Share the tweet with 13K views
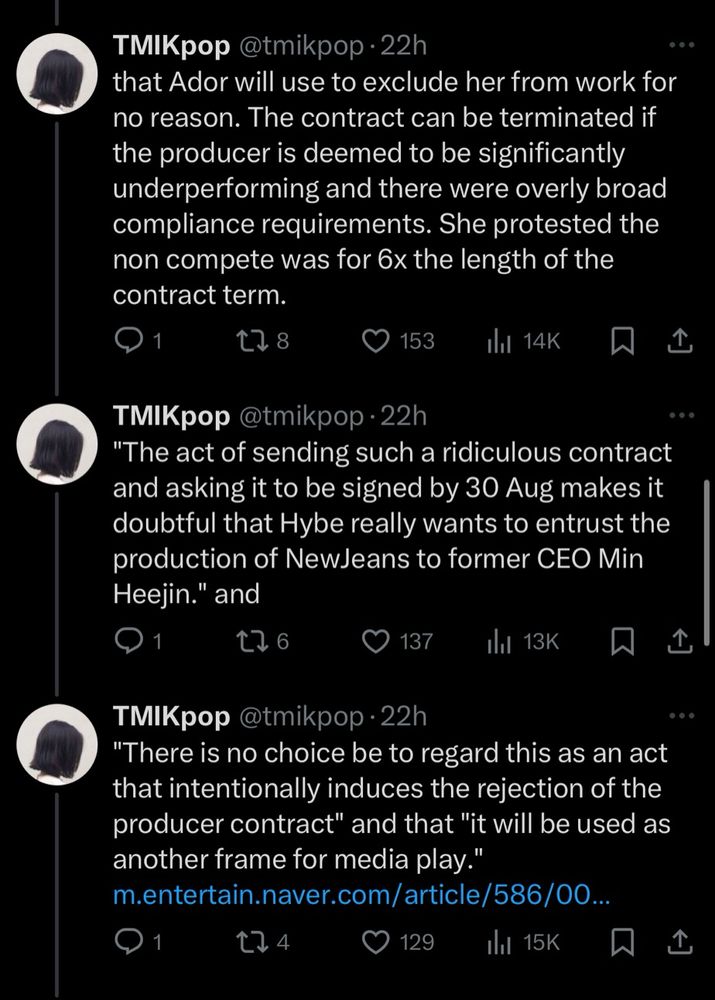The height and width of the screenshot is (1000, 715). [x=680, y=641]
